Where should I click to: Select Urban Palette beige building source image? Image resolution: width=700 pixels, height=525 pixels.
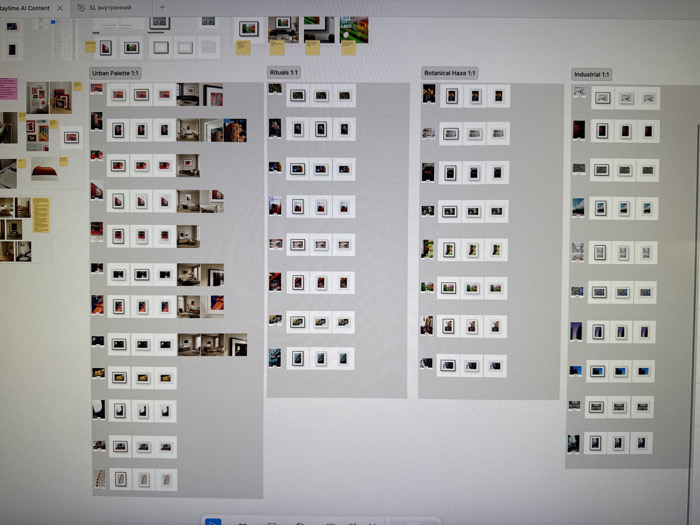(x=100, y=479)
